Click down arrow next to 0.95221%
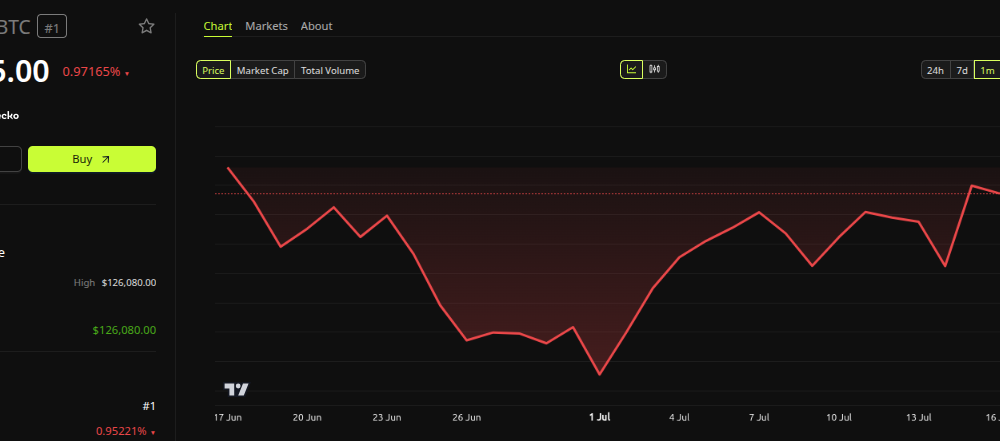 point(154,433)
